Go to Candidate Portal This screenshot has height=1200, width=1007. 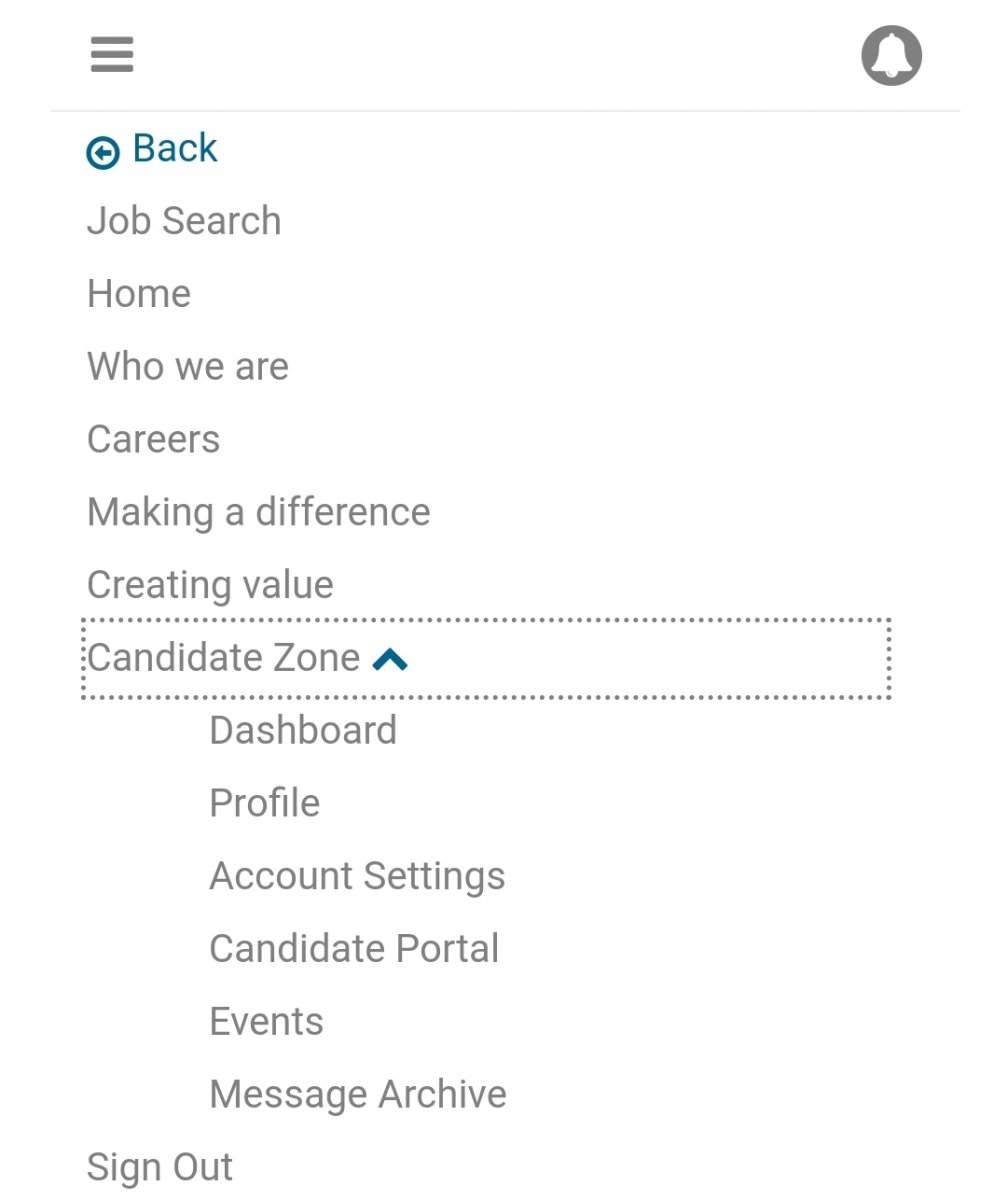pos(354,950)
